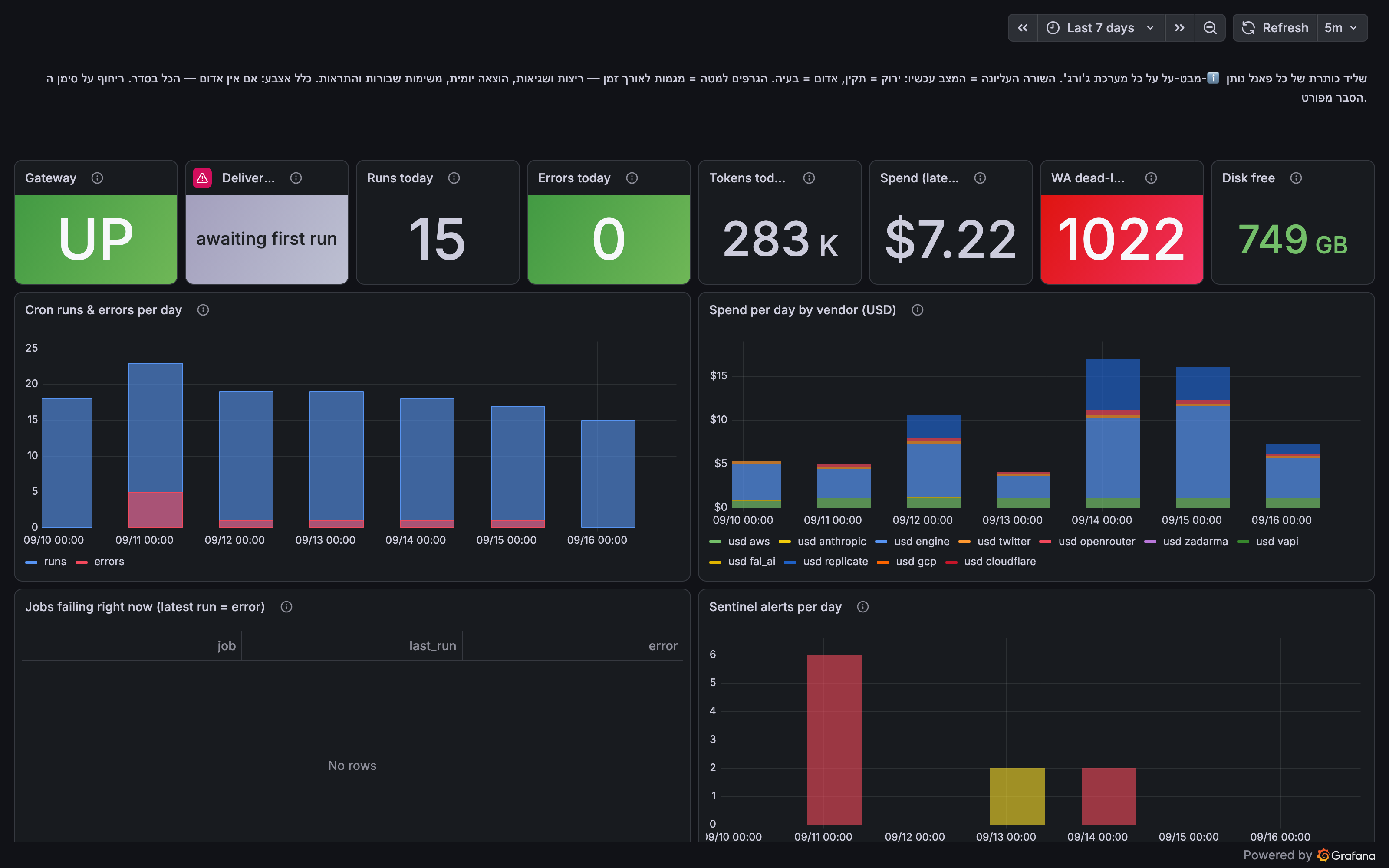Show info icon for Errors today
The height and width of the screenshot is (868, 1389).
coord(632,178)
